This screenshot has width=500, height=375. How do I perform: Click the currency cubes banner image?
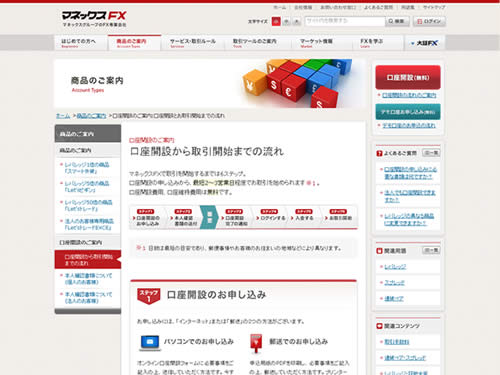click(297, 83)
